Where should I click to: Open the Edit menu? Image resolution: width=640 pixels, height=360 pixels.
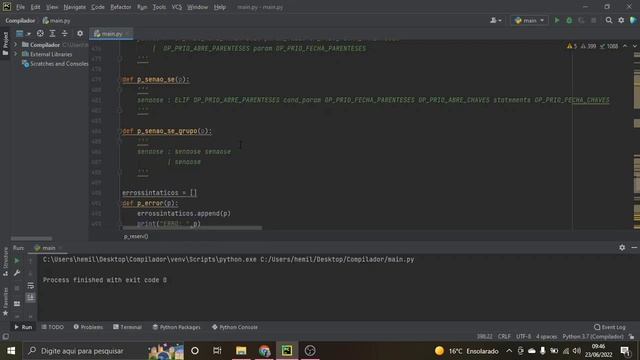(x=35, y=7)
